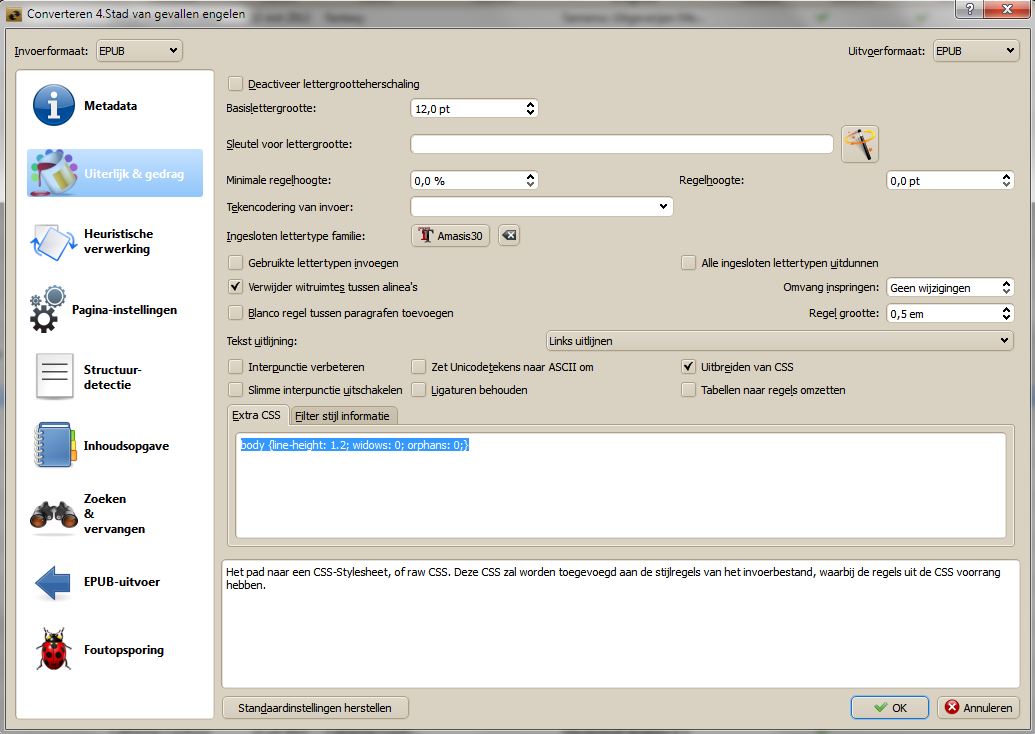This screenshot has width=1035, height=734.
Task: Select the Uiterlijk & gedrag paint icon
Action: click(53, 173)
